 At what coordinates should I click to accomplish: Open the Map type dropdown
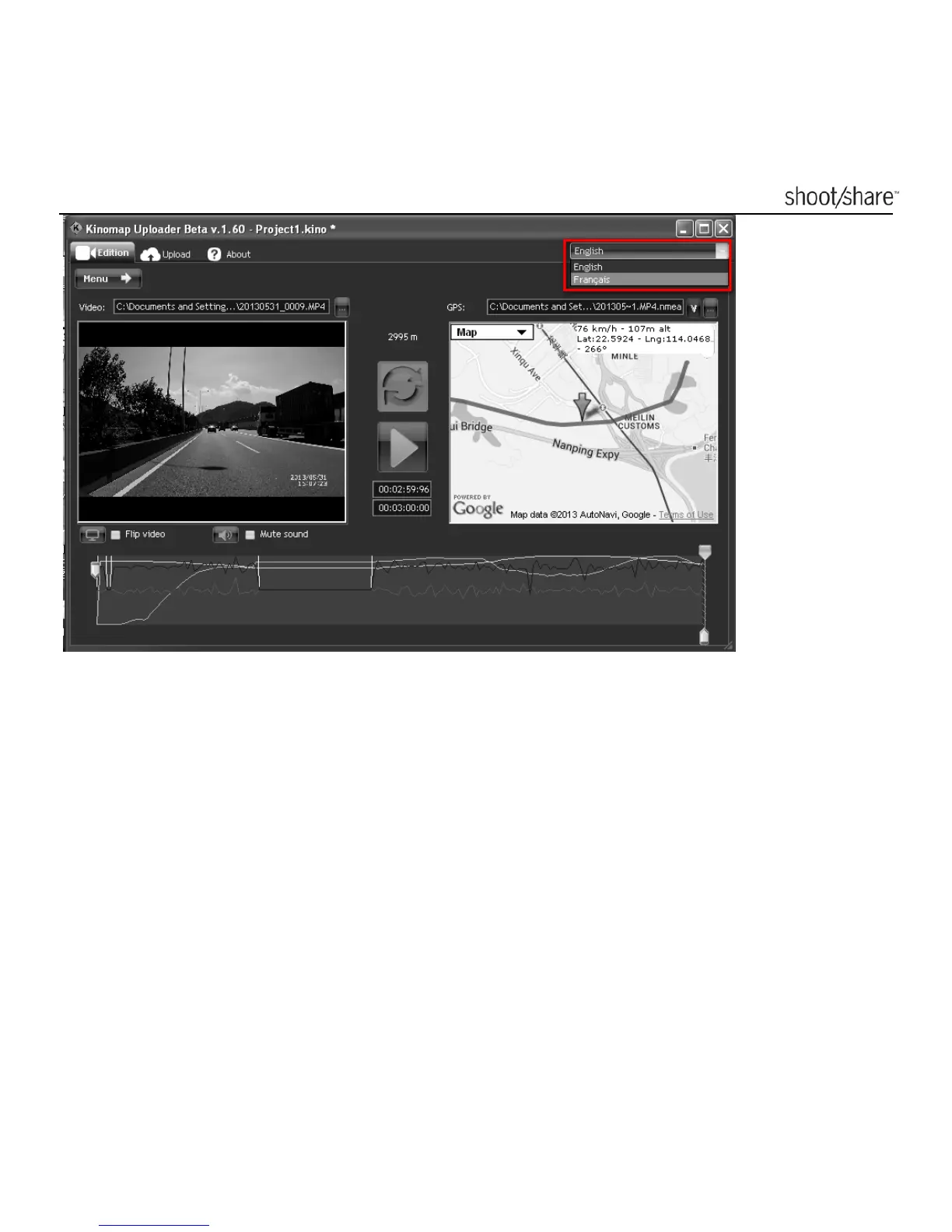pyautogui.click(x=492, y=332)
